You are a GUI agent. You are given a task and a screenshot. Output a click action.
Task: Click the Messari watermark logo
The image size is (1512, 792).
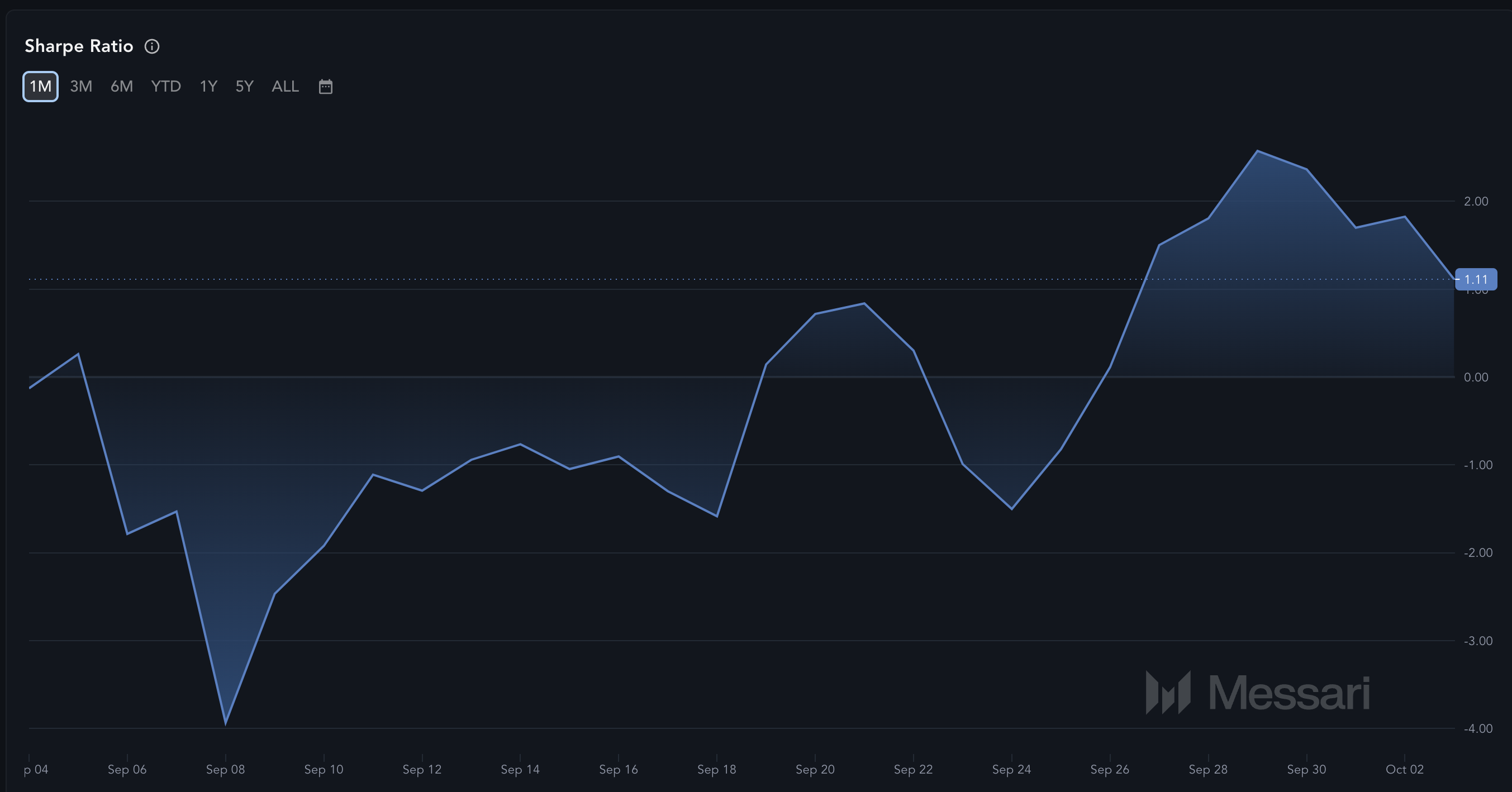pyautogui.click(x=1257, y=693)
